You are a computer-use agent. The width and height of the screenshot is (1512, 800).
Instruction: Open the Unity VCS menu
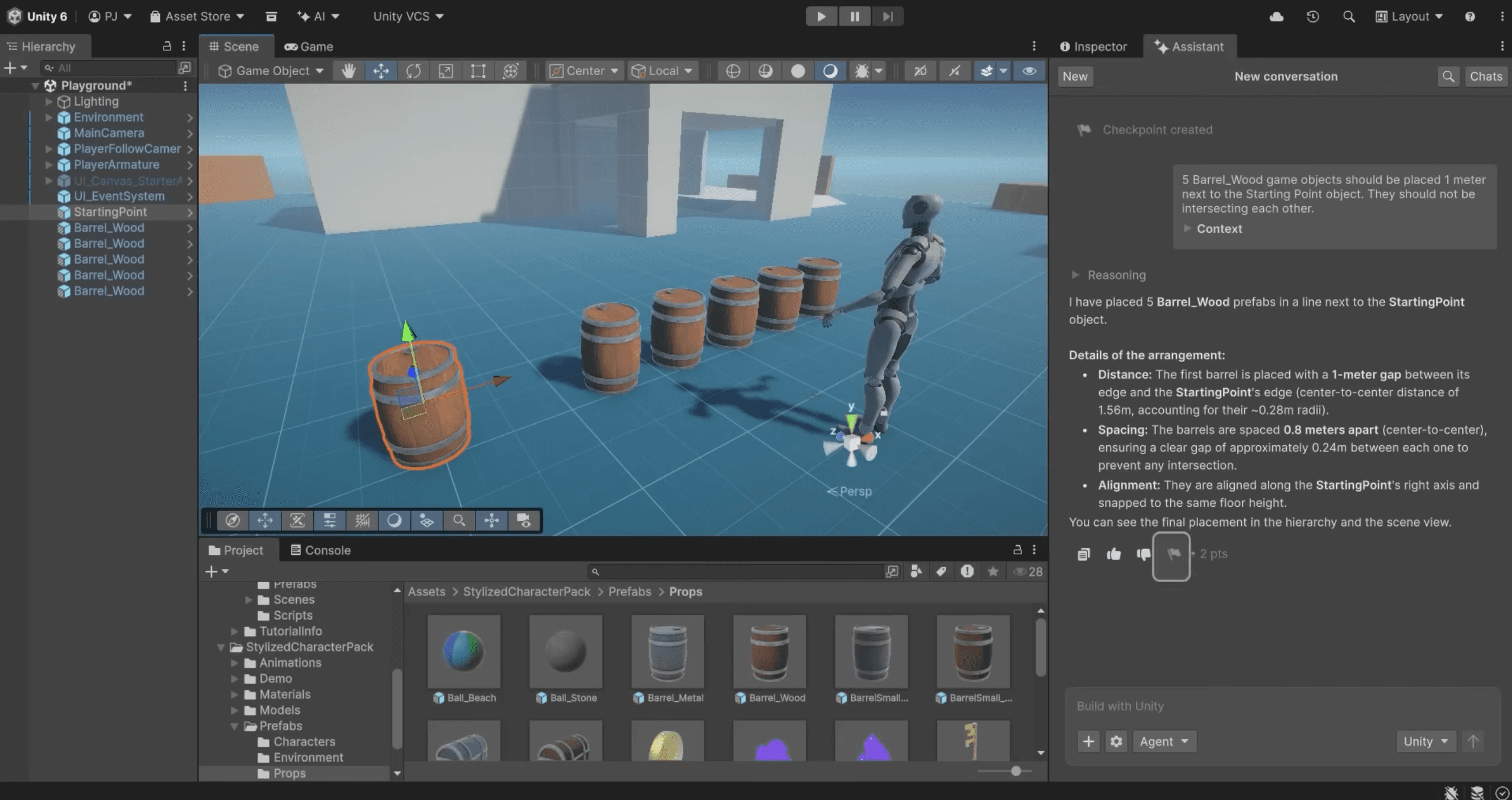[x=408, y=17]
